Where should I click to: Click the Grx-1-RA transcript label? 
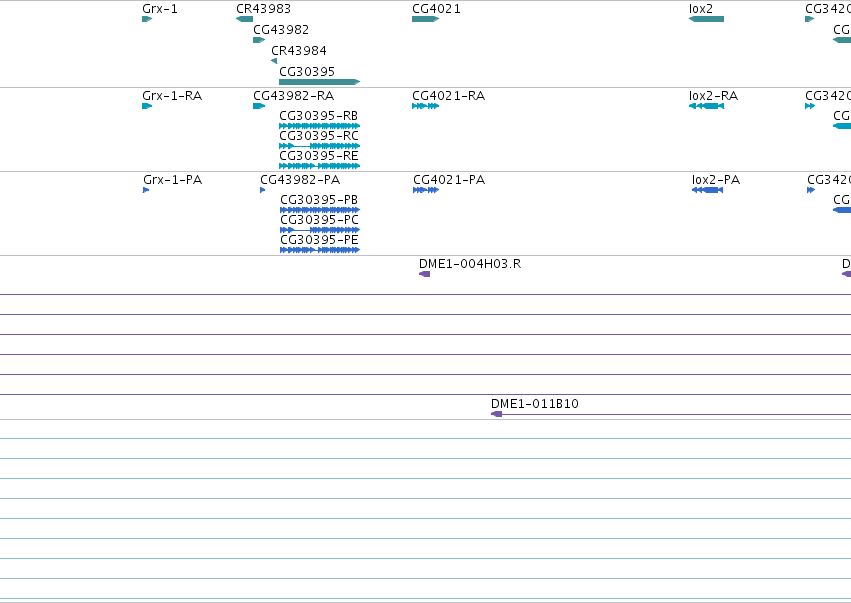(x=172, y=96)
